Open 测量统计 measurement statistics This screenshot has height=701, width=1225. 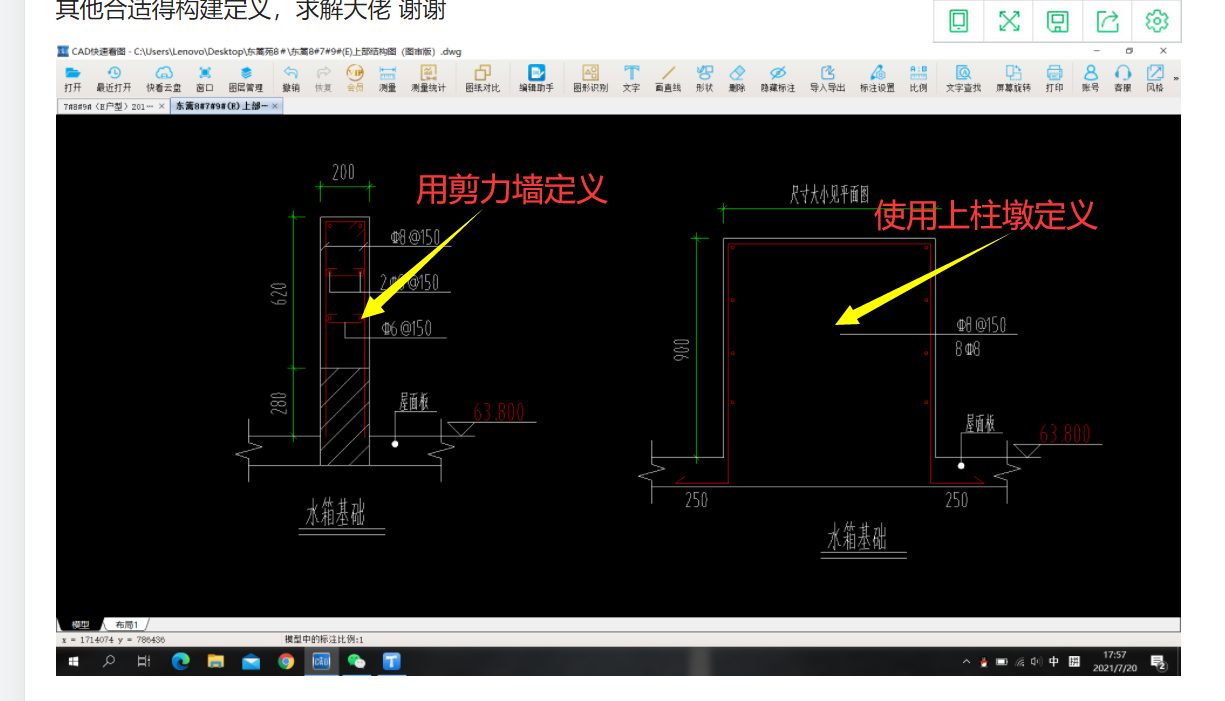tap(429, 78)
